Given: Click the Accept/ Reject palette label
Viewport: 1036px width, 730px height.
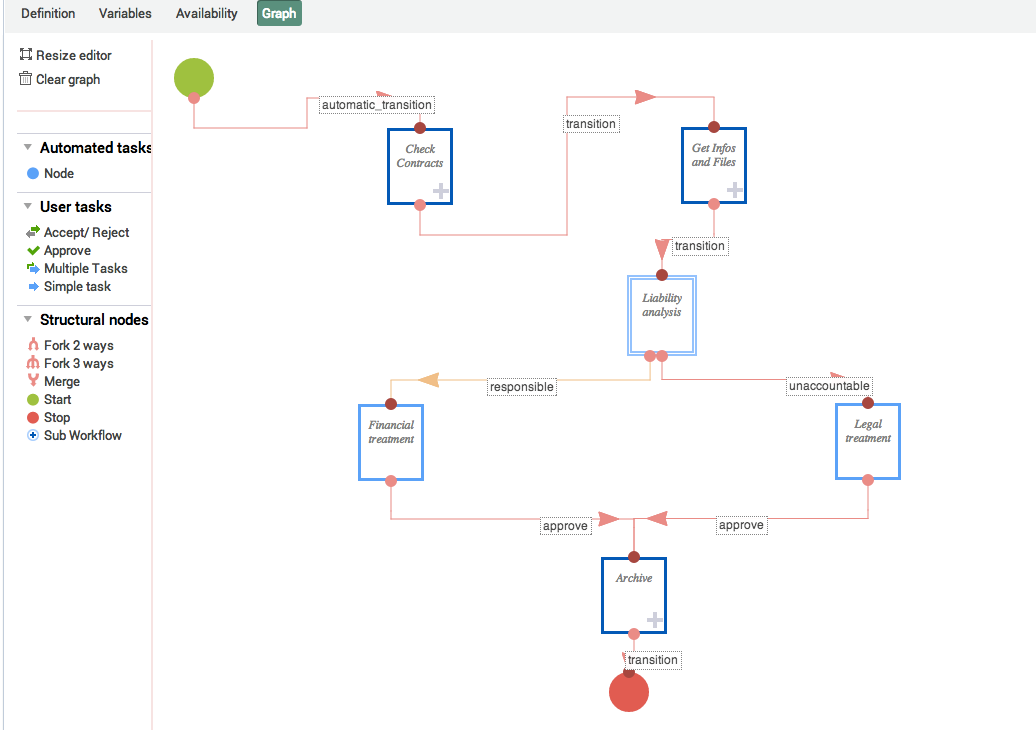Looking at the screenshot, I should pyautogui.click(x=87, y=233).
